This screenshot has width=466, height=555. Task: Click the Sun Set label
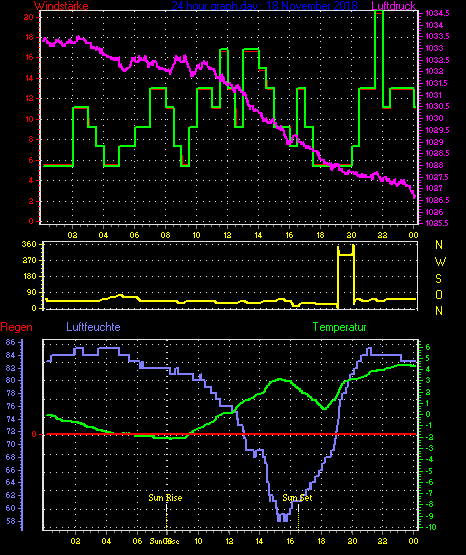(x=297, y=498)
